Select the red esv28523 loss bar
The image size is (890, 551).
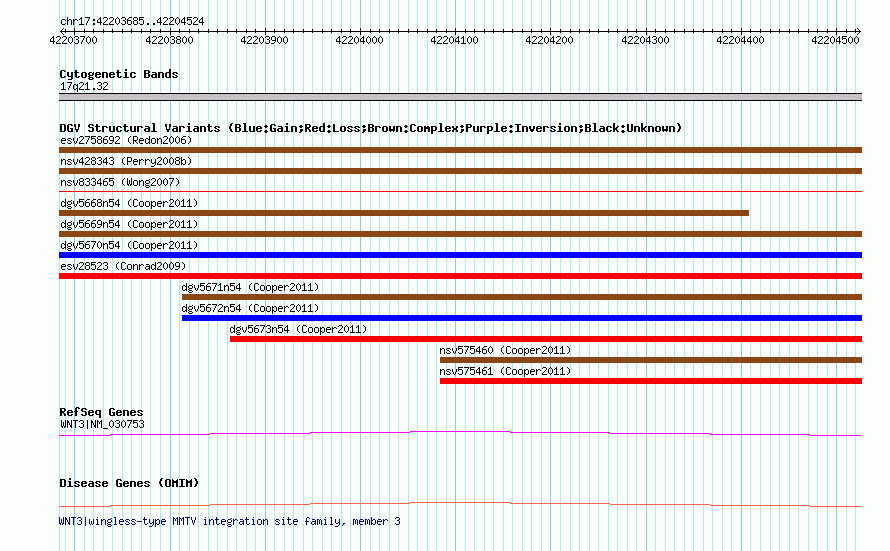460,276
